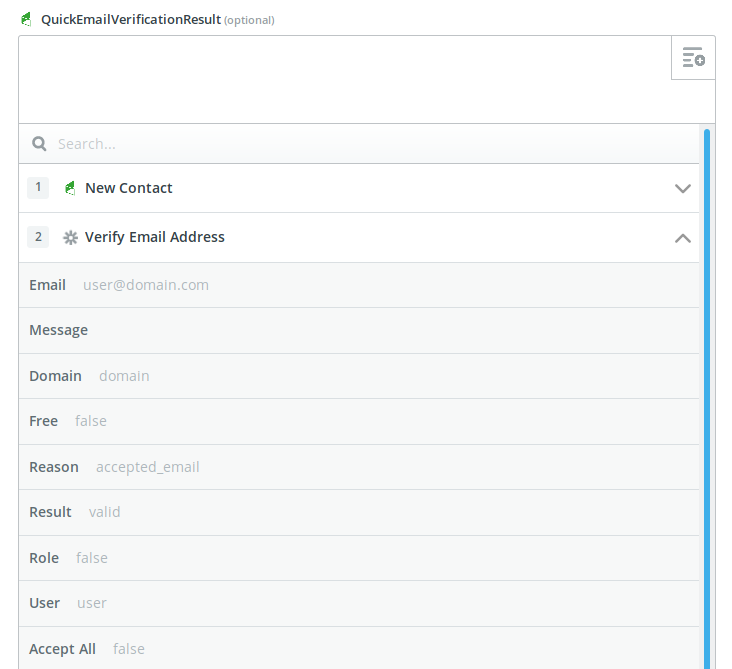Image resolution: width=732 pixels, height=669 pixels.
Task: Pick the Free false field
Action: (x=359, y=421)
